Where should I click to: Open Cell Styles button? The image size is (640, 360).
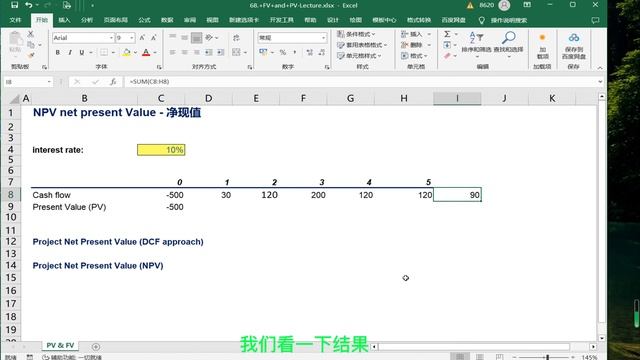pyautogui.click(x=360, y=56)
